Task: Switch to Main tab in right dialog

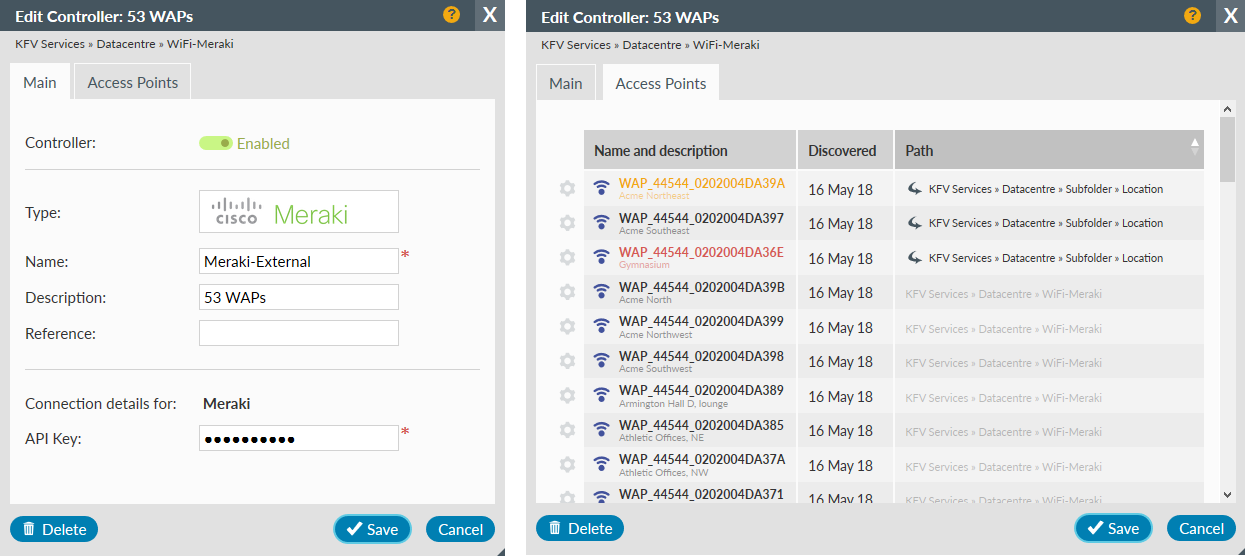Action: pyautogui.click(x=566, y=83)
